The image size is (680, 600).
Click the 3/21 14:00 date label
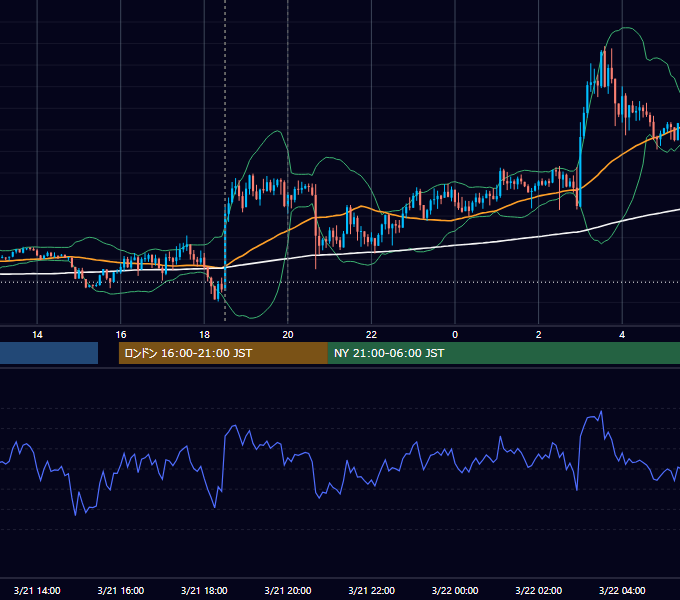pyautogui.click(x=37, y=590)
